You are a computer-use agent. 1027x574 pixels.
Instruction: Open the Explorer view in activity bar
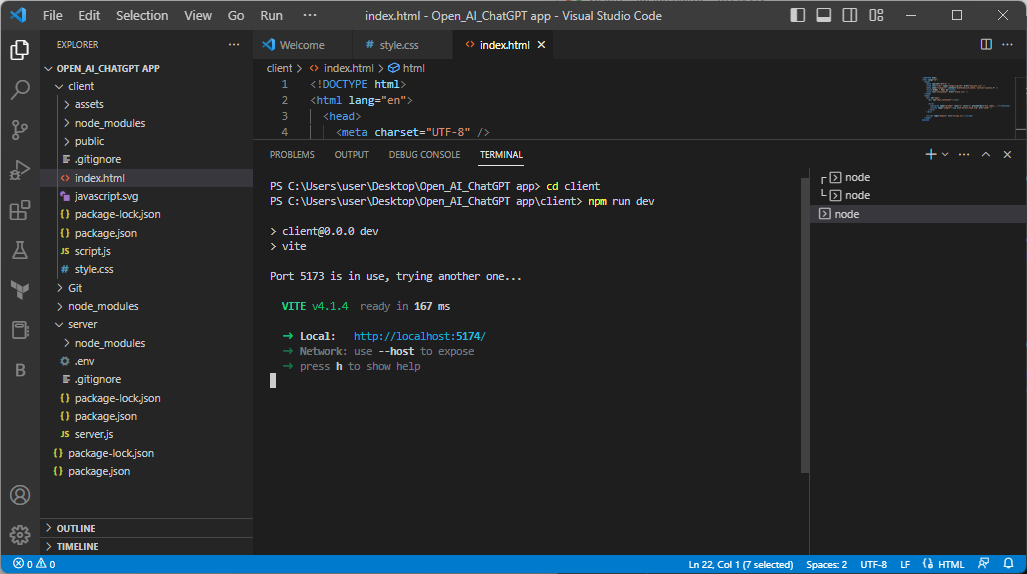point(20,50)
